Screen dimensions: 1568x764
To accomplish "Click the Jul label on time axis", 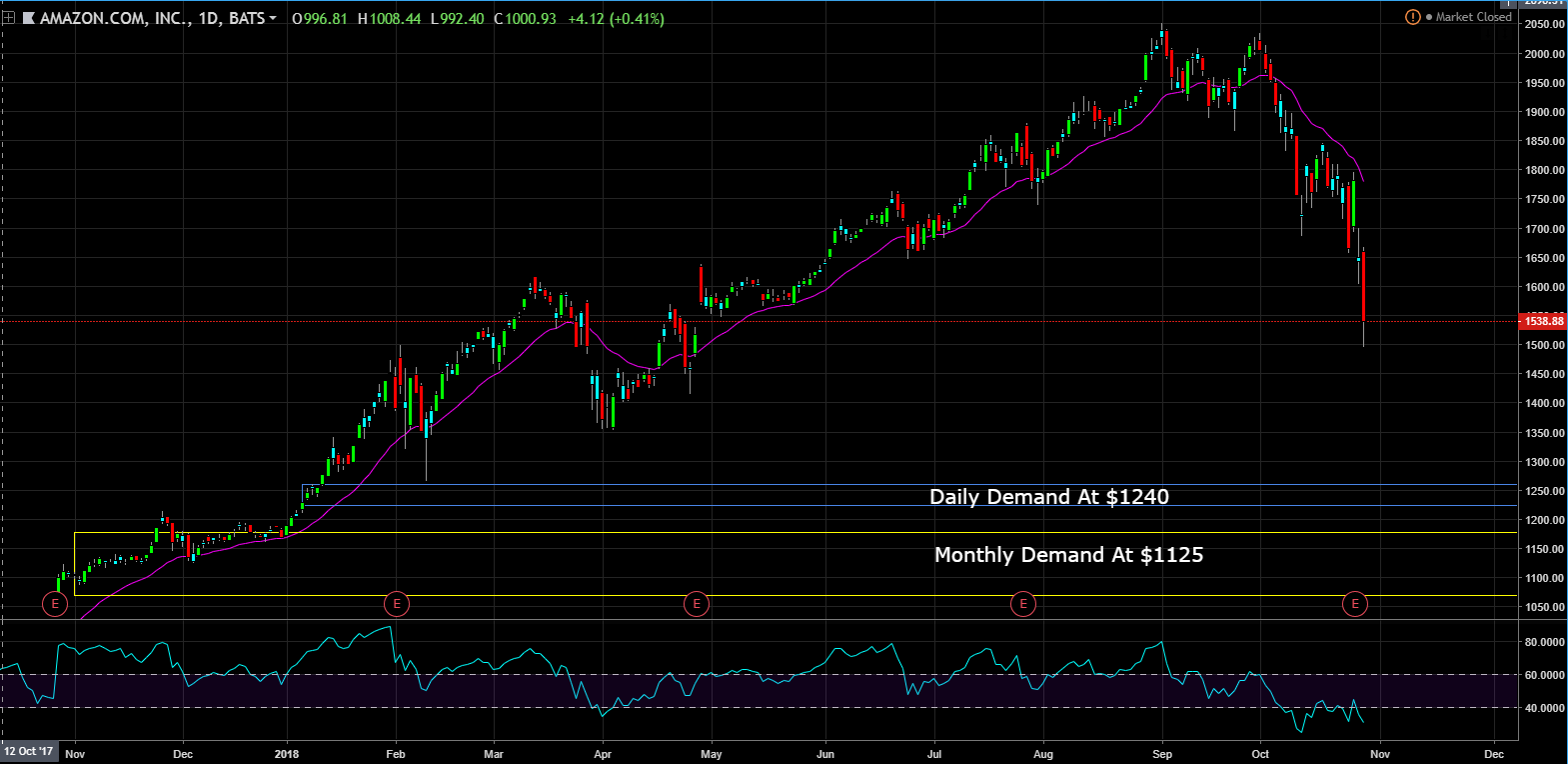I will [934, 754].
